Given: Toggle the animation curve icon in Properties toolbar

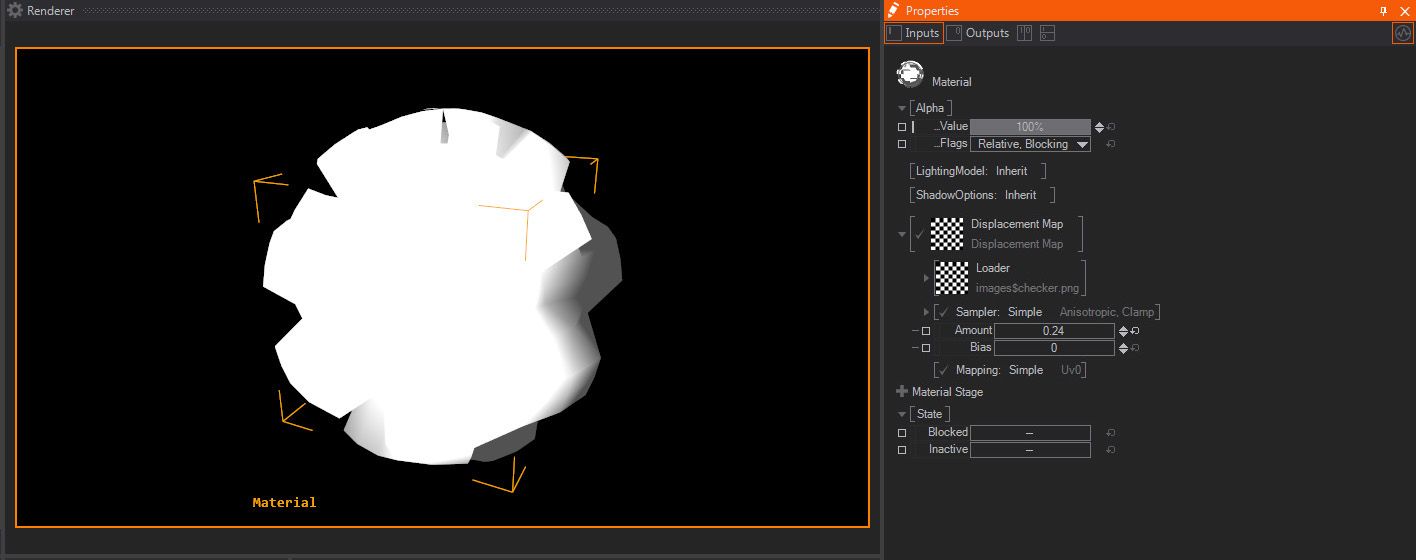Looking at the screenshot, I should click(1403, 33).
